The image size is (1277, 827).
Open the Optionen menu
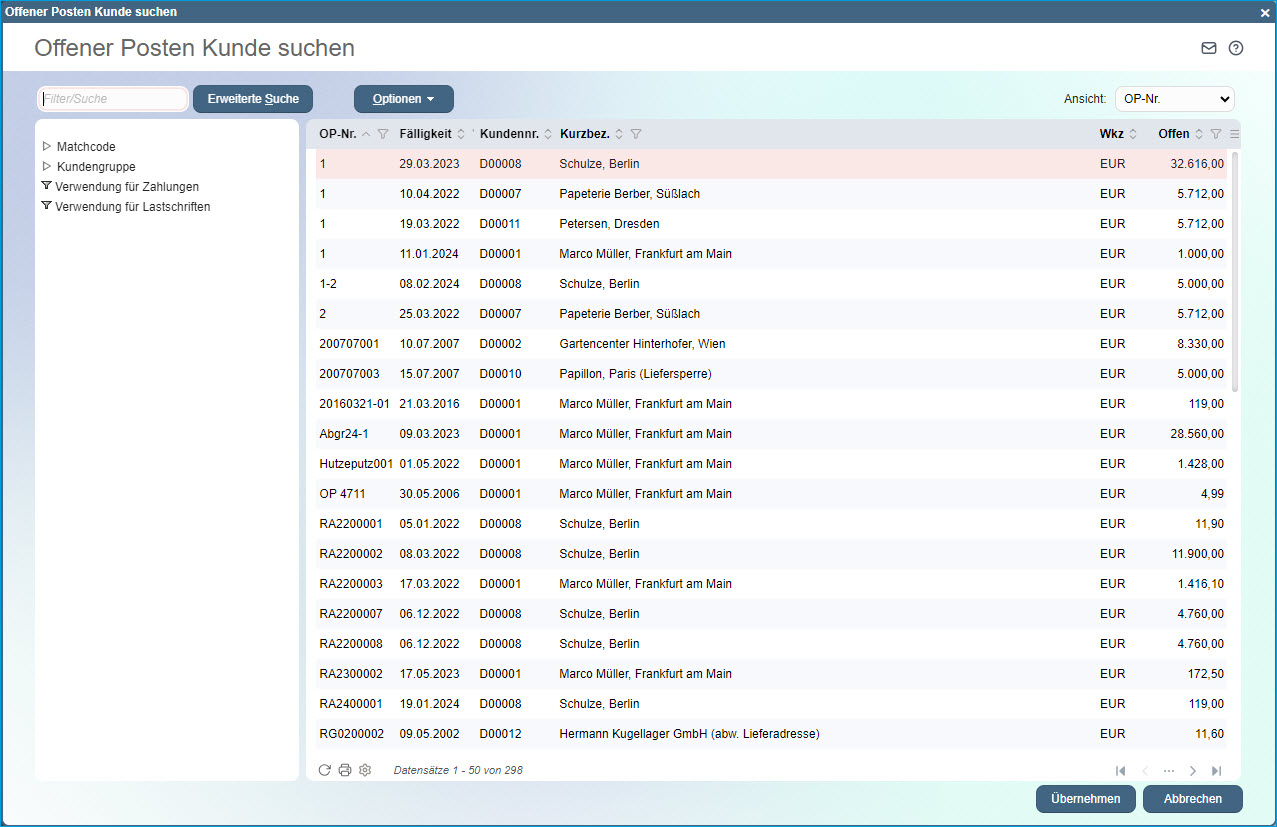click(x=403, y=99)
